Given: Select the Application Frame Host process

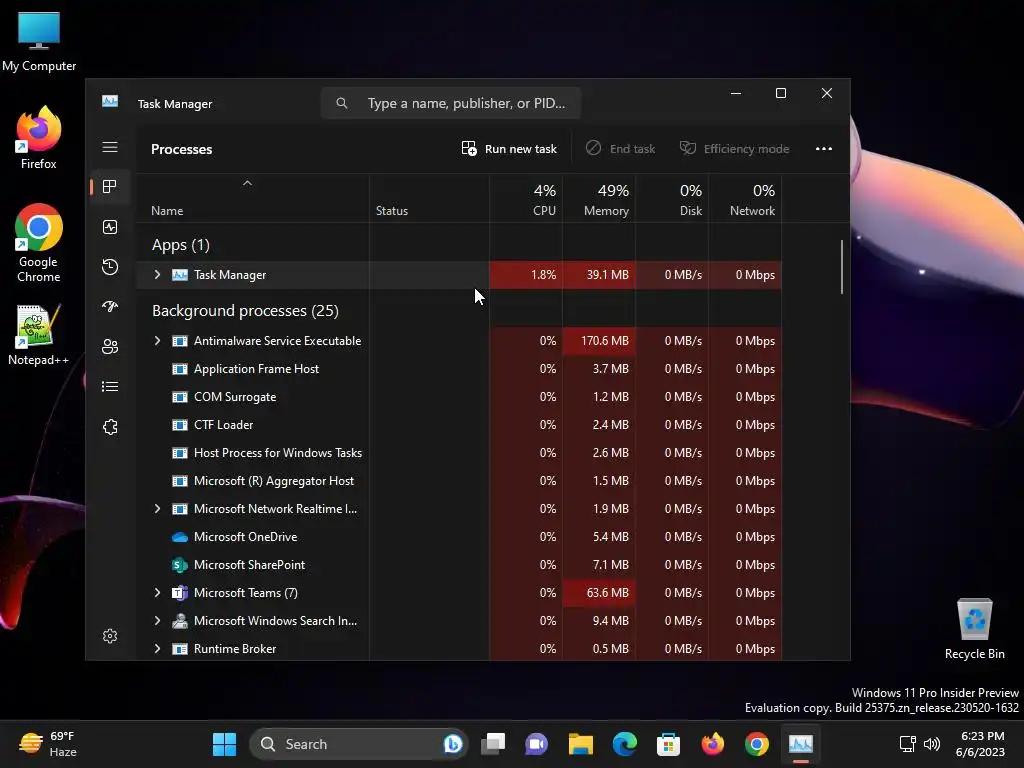Looking at the screenshot, I should (458, 369).
